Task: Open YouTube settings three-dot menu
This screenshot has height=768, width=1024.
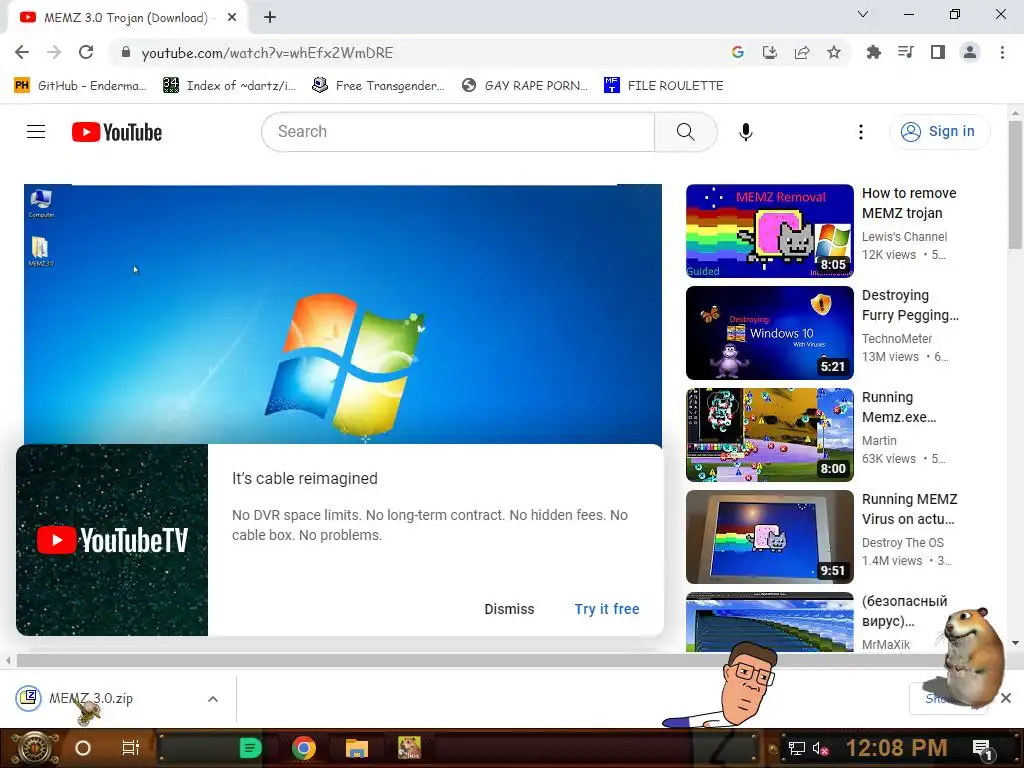Action: (x=861, y=132)
